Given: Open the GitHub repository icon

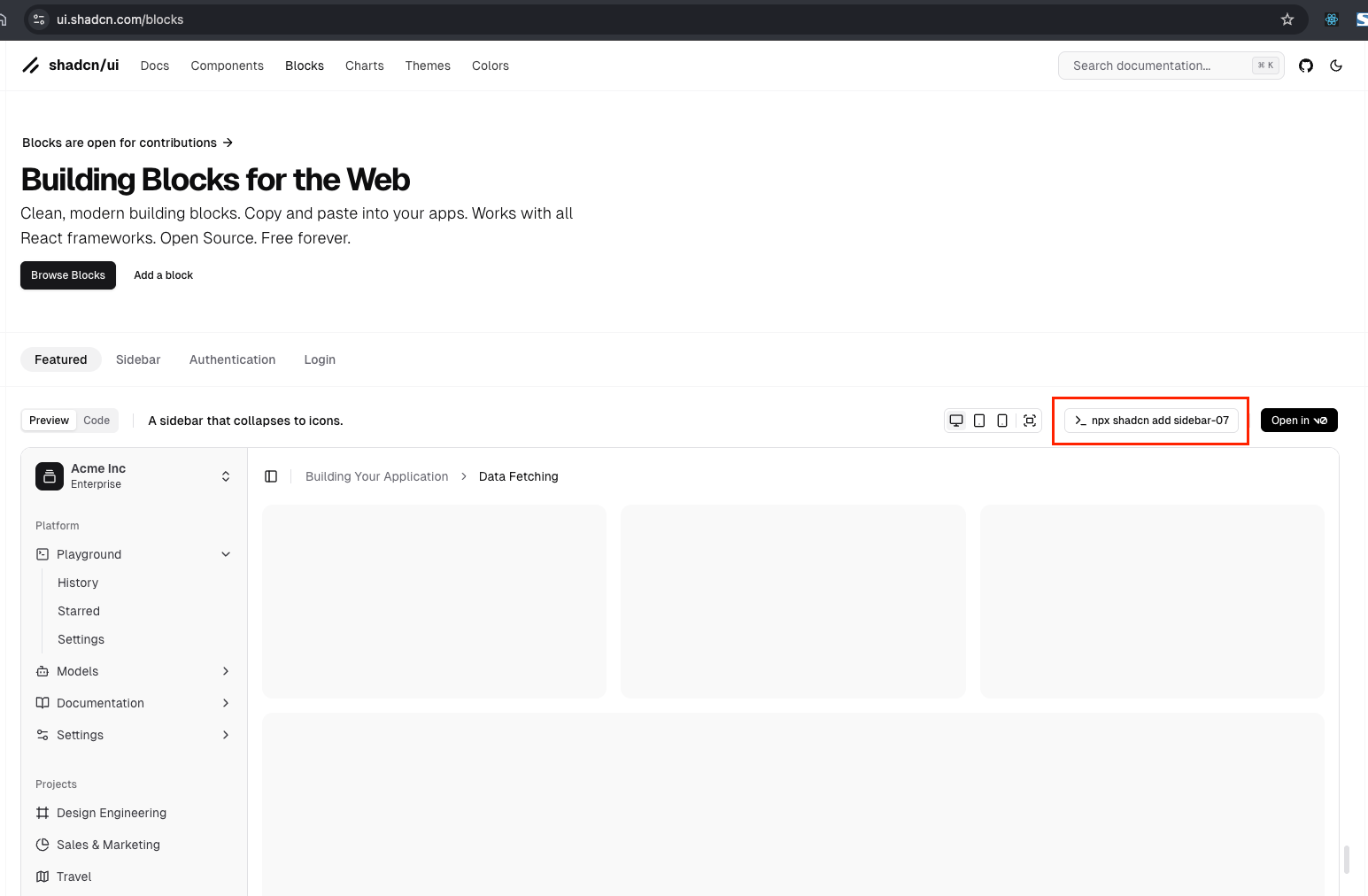Looking at the screenshot, I should [1305, 66].
